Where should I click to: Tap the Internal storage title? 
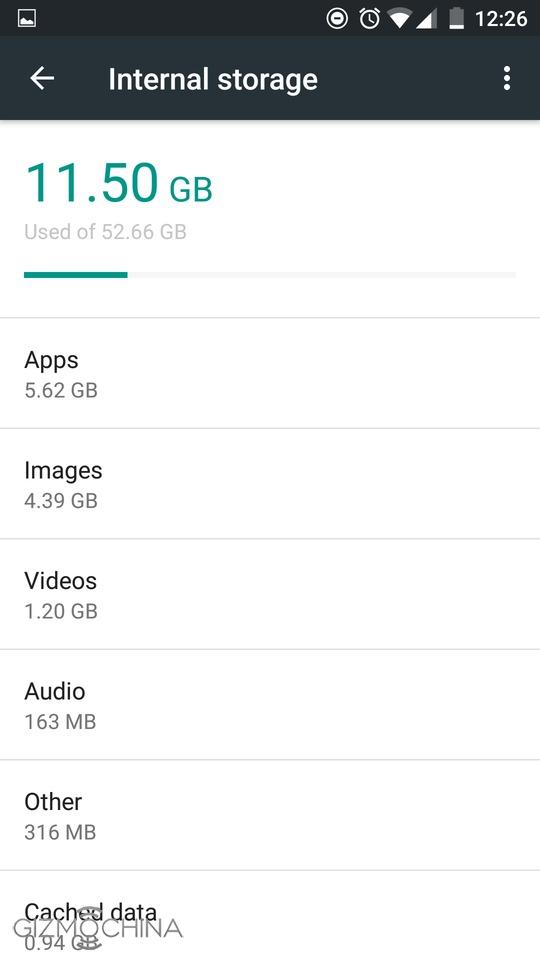213,80
